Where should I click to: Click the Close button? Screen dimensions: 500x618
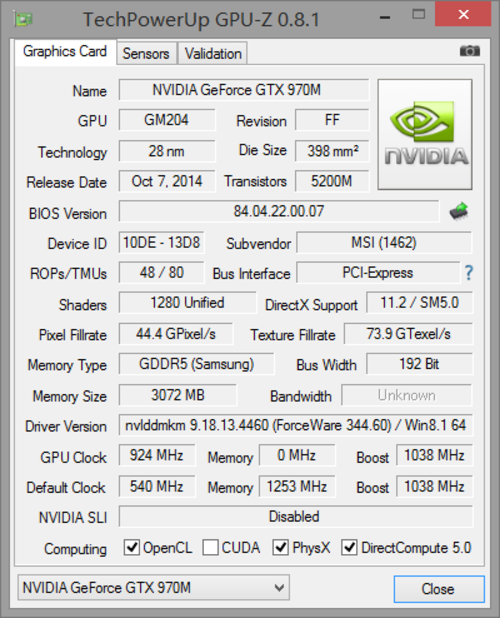(439, 589)
